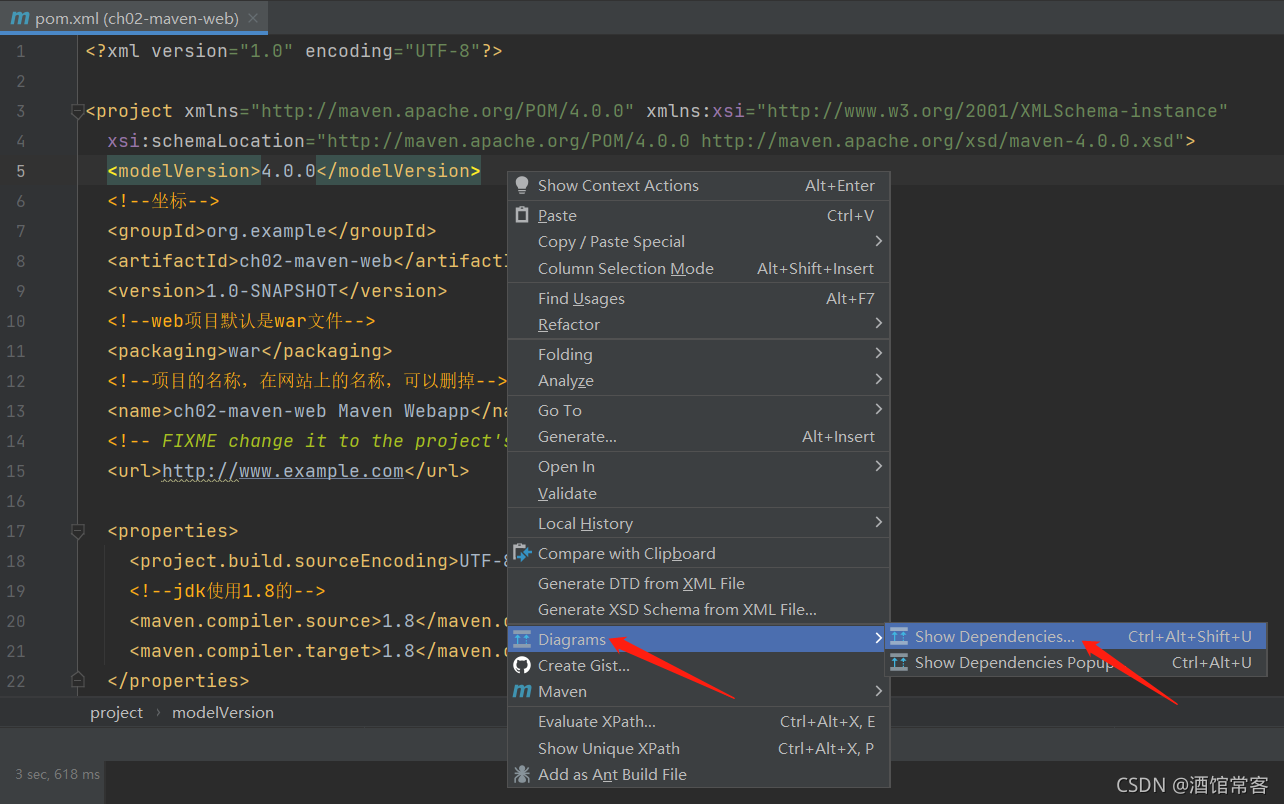This screenshot has height=804, width=1284.
Task: Expand the Copy / Paste Special submenu arrow
Action: pyautogui.click(x=878, y=241)
